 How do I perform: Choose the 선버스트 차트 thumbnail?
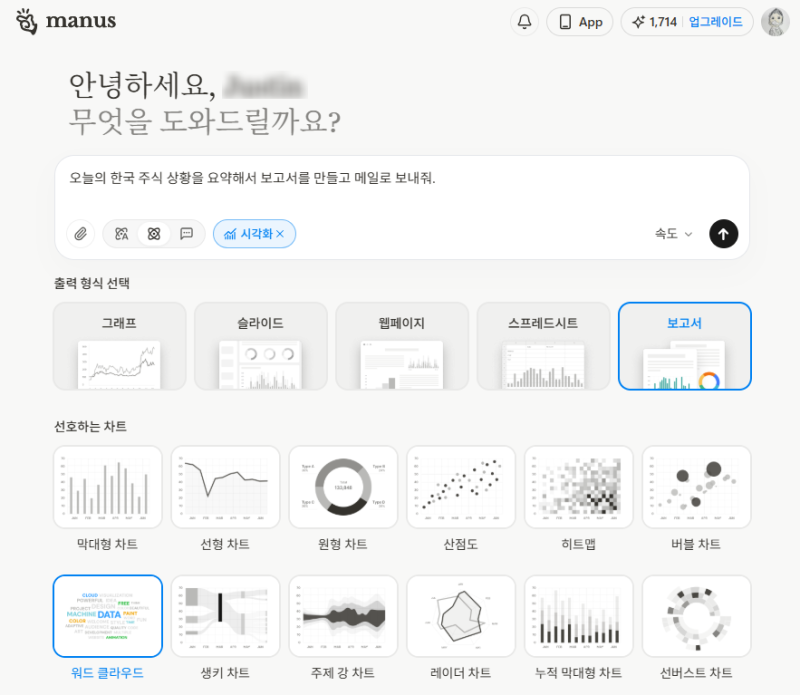pyautogui.click(x=696, y=616)
